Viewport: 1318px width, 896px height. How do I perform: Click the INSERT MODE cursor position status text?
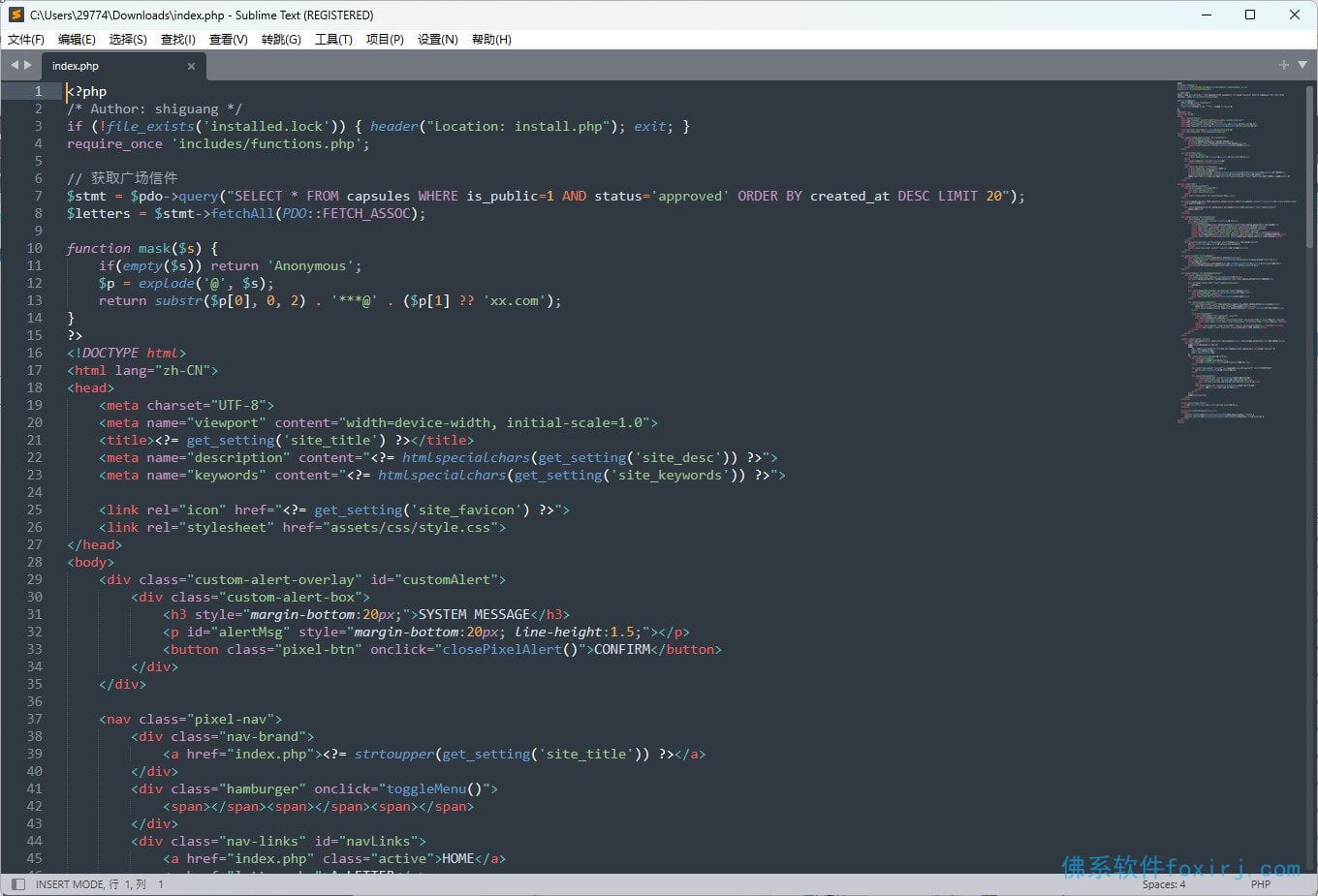pos(100,884)
